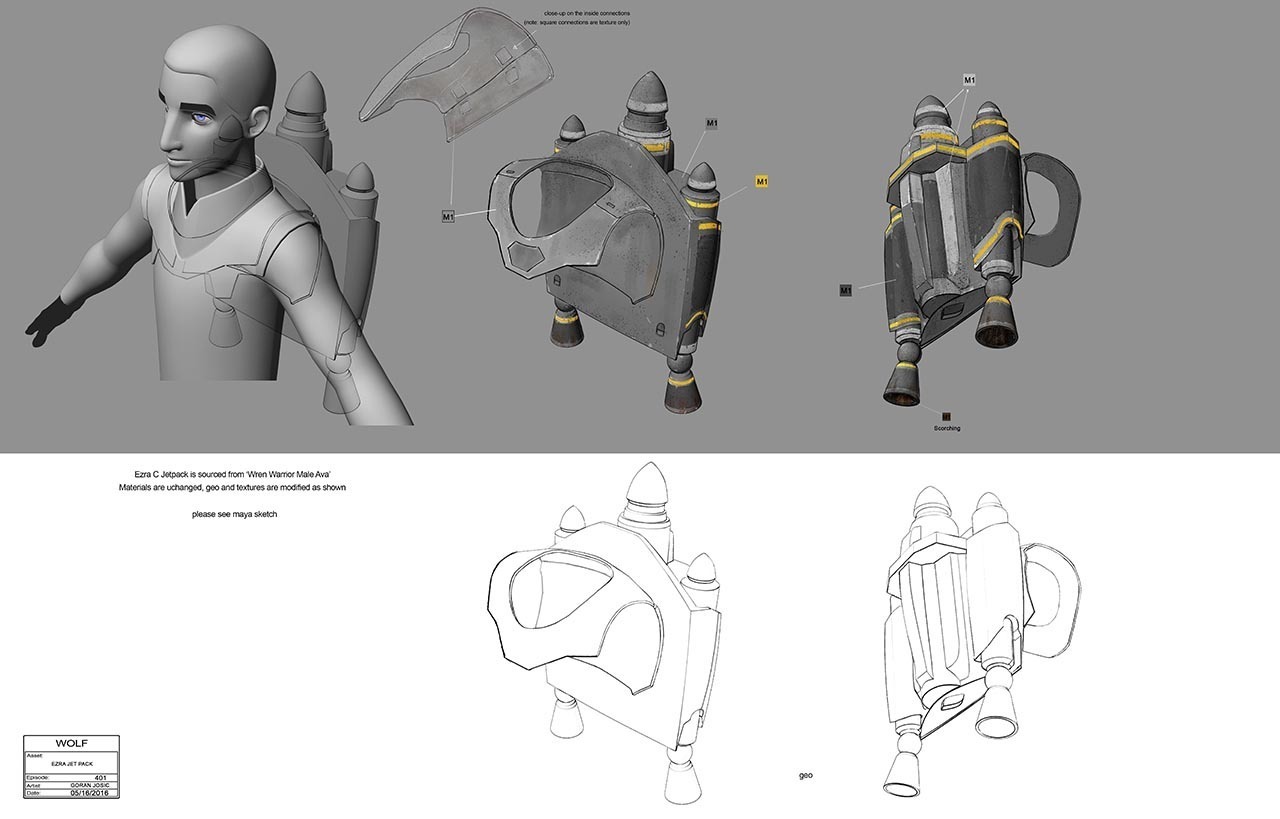Click the gray M1 tag above the yellow one

click(712, 124)
